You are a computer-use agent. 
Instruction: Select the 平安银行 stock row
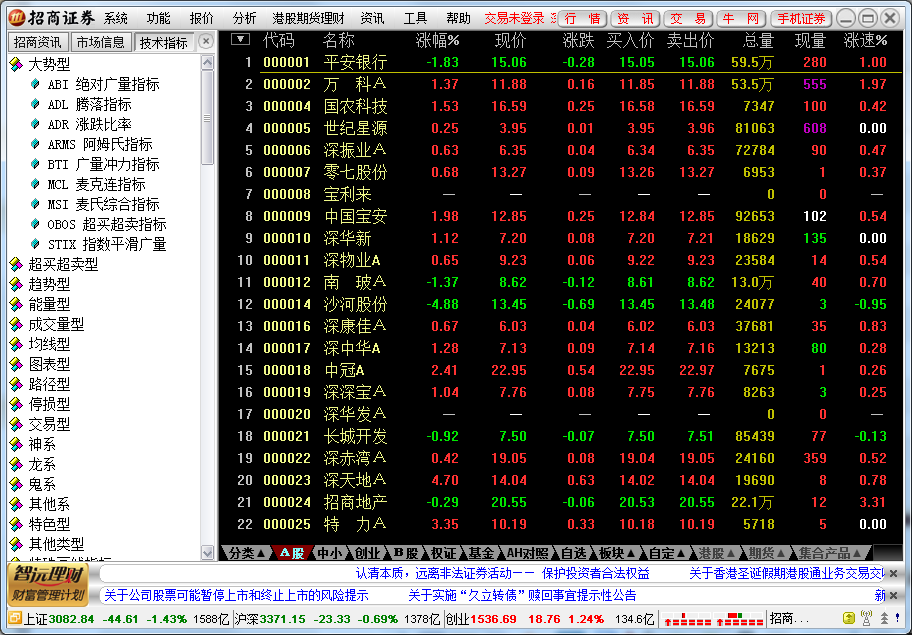pyautogui.click(x=561, y=62)
